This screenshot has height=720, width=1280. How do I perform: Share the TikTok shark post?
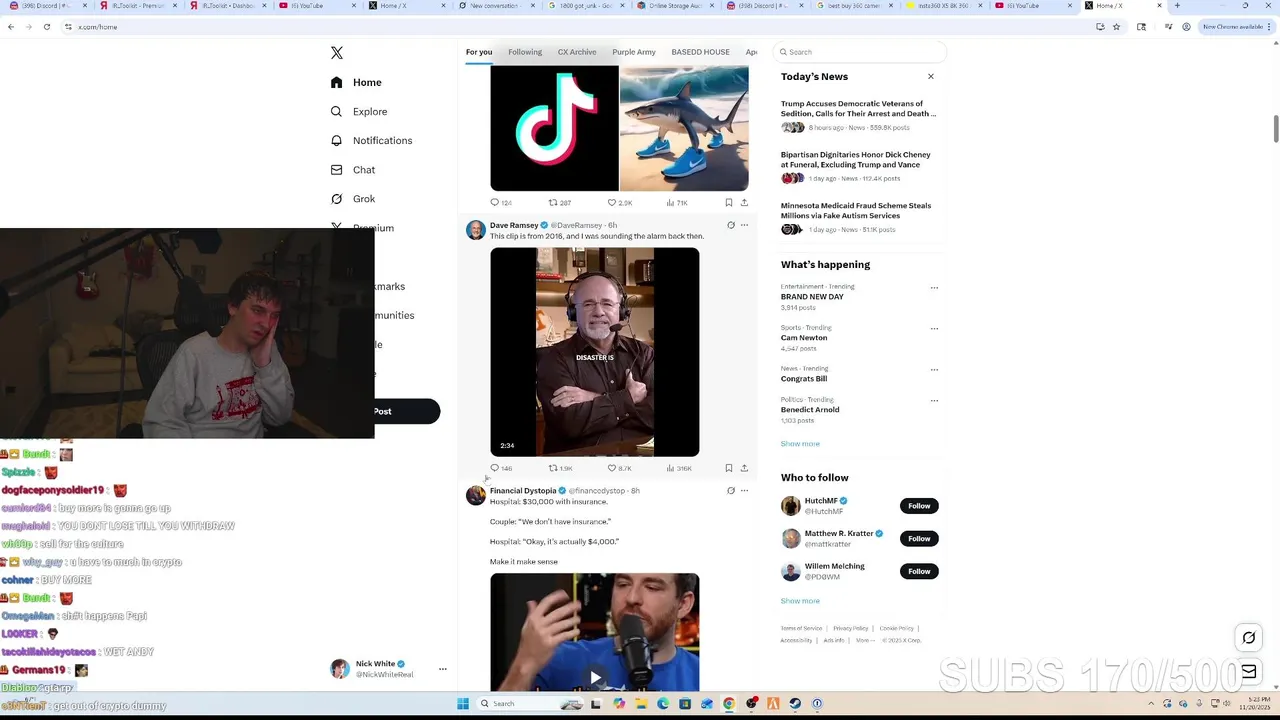[744, 203]
